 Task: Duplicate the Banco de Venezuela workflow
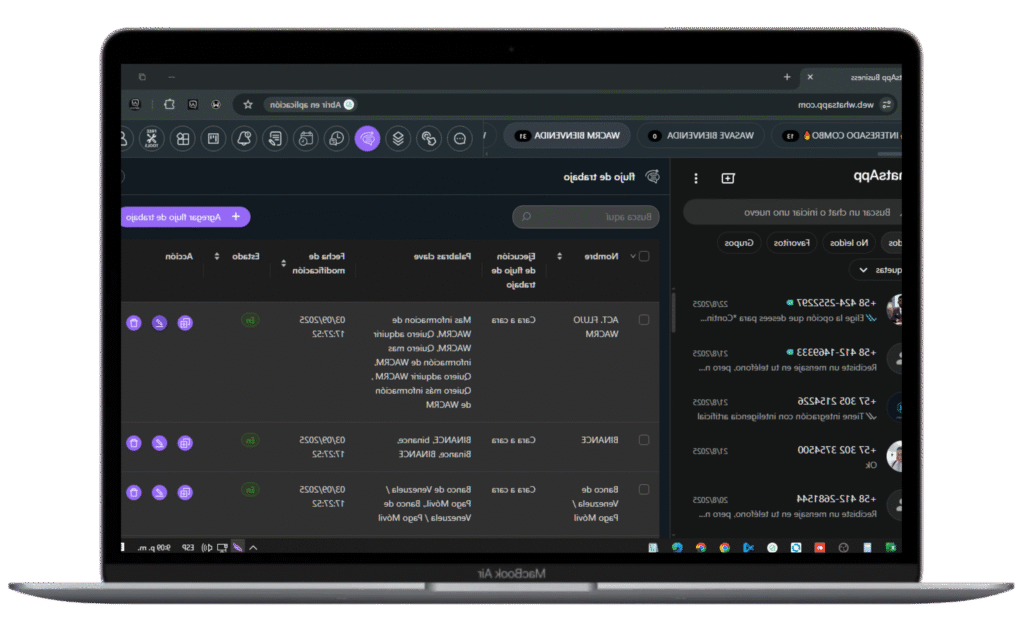click(x=185, y=492)
